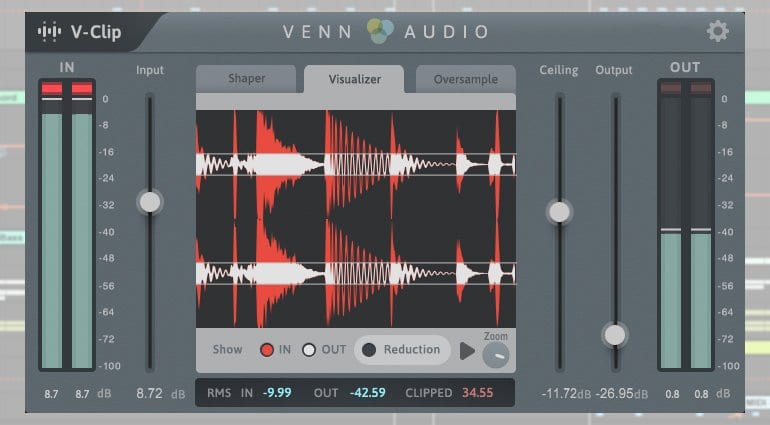This screenshot has height=425, width=770.
Task: Click the RMS label in readout bar
Action: point(219,393)
